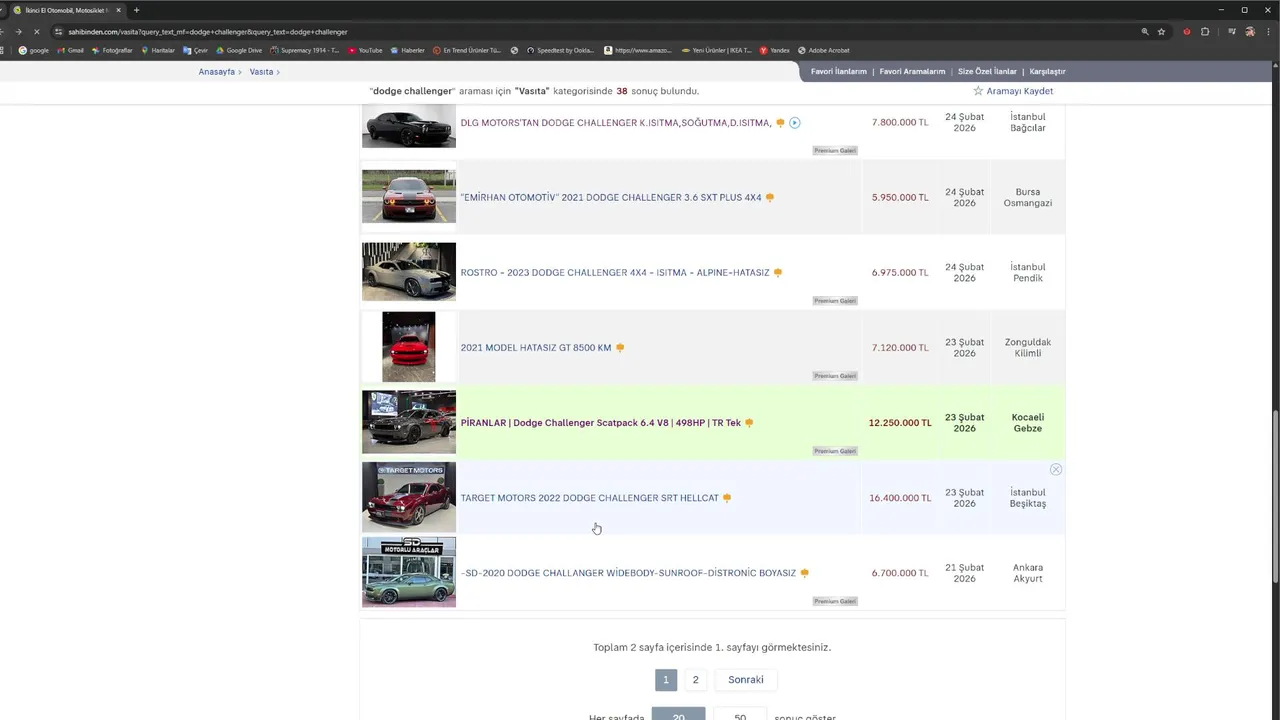The image size is (1280, 720).
Task: Open the Gmail bookmark
Action: click(x=70, y=50)
